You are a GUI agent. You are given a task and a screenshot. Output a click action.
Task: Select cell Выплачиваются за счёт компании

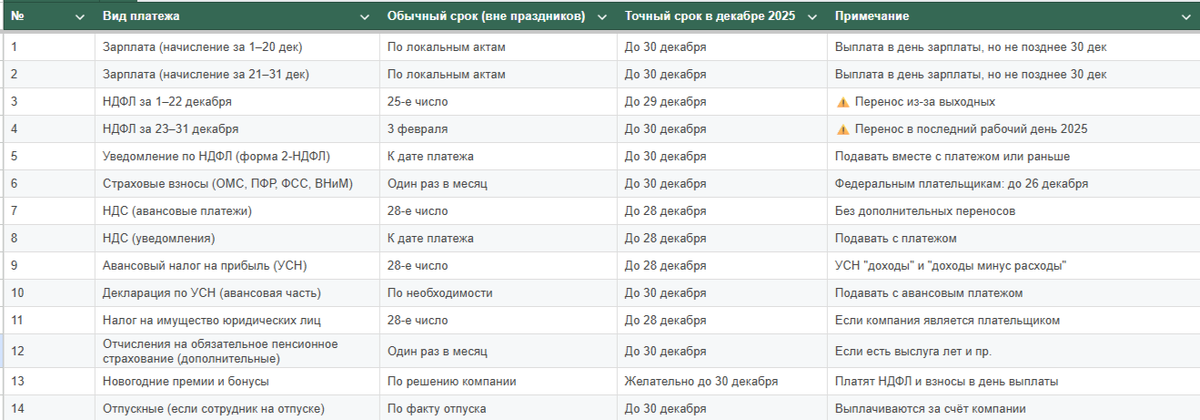coord(1014,408)
